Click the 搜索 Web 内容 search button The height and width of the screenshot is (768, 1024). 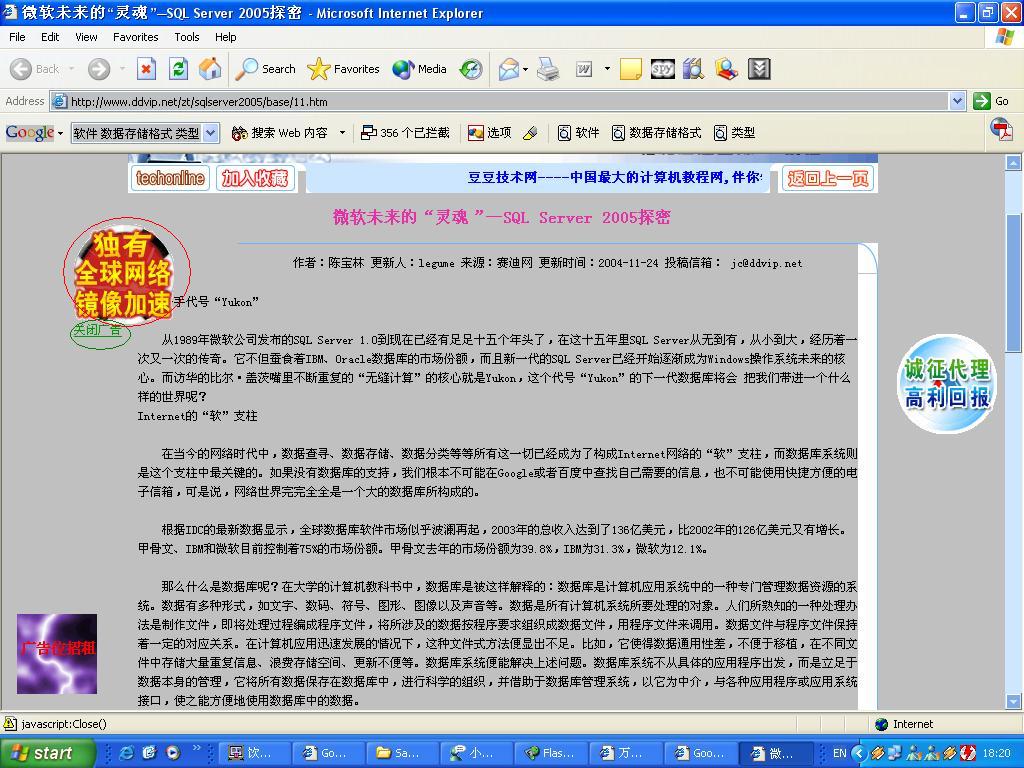[280, 133]
